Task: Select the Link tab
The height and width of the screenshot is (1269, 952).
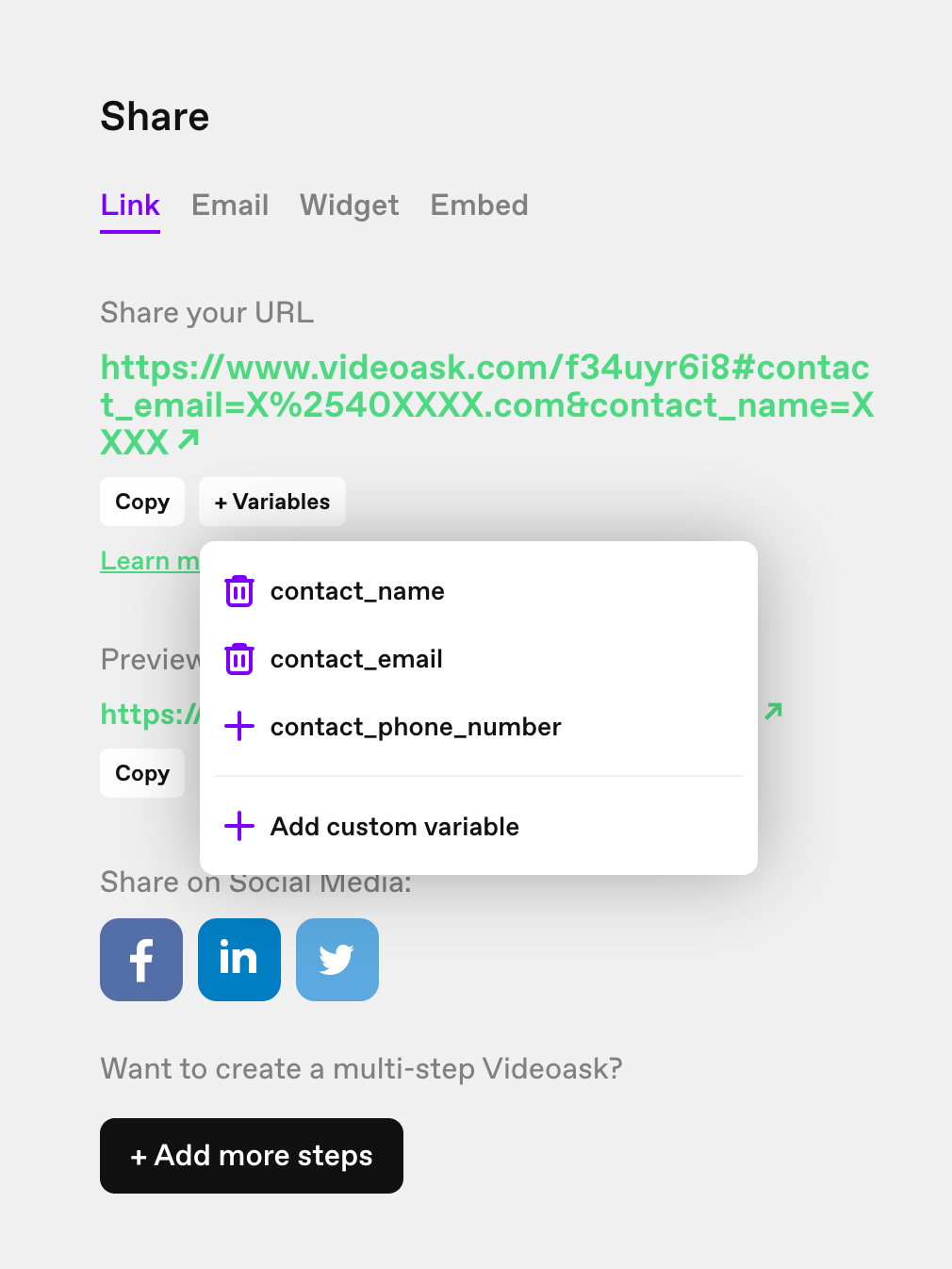Action: click(130, 206)
